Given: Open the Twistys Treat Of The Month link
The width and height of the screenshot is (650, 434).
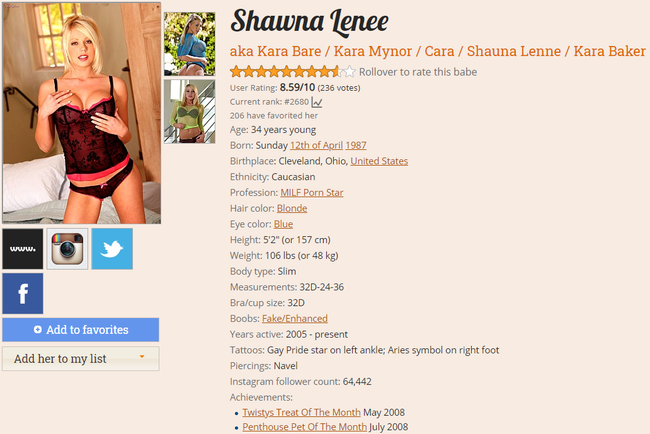Looking at the screenshot, I should click(301, 412).
